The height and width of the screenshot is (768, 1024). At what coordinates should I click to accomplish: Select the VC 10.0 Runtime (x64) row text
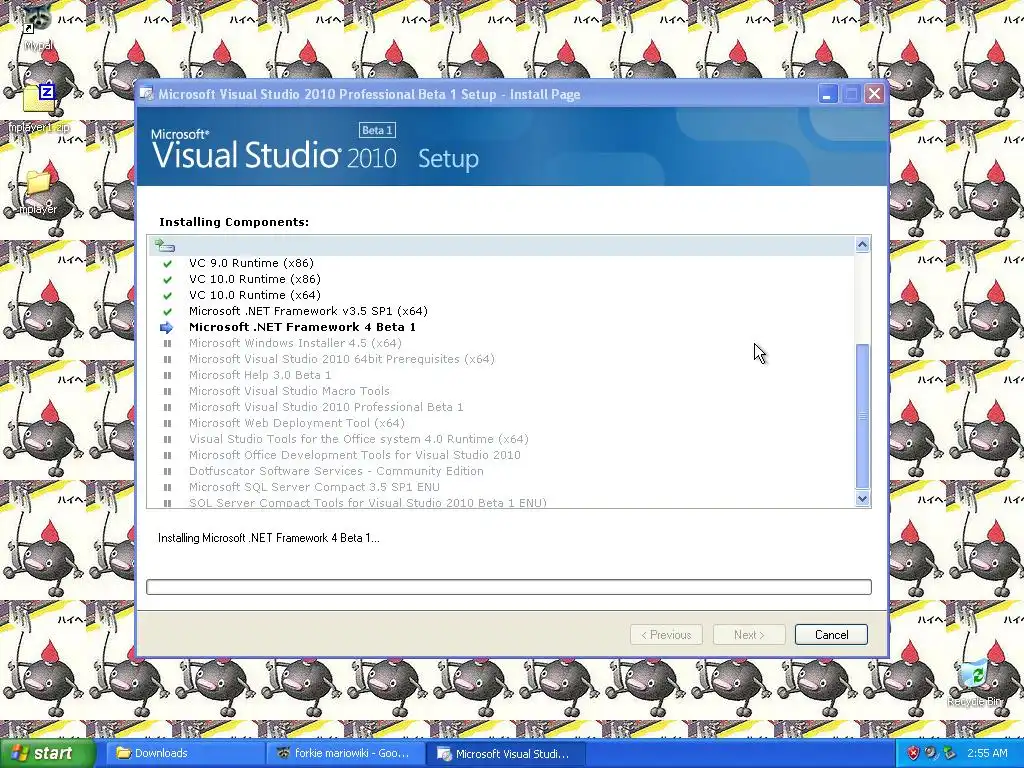pos(255,295)
